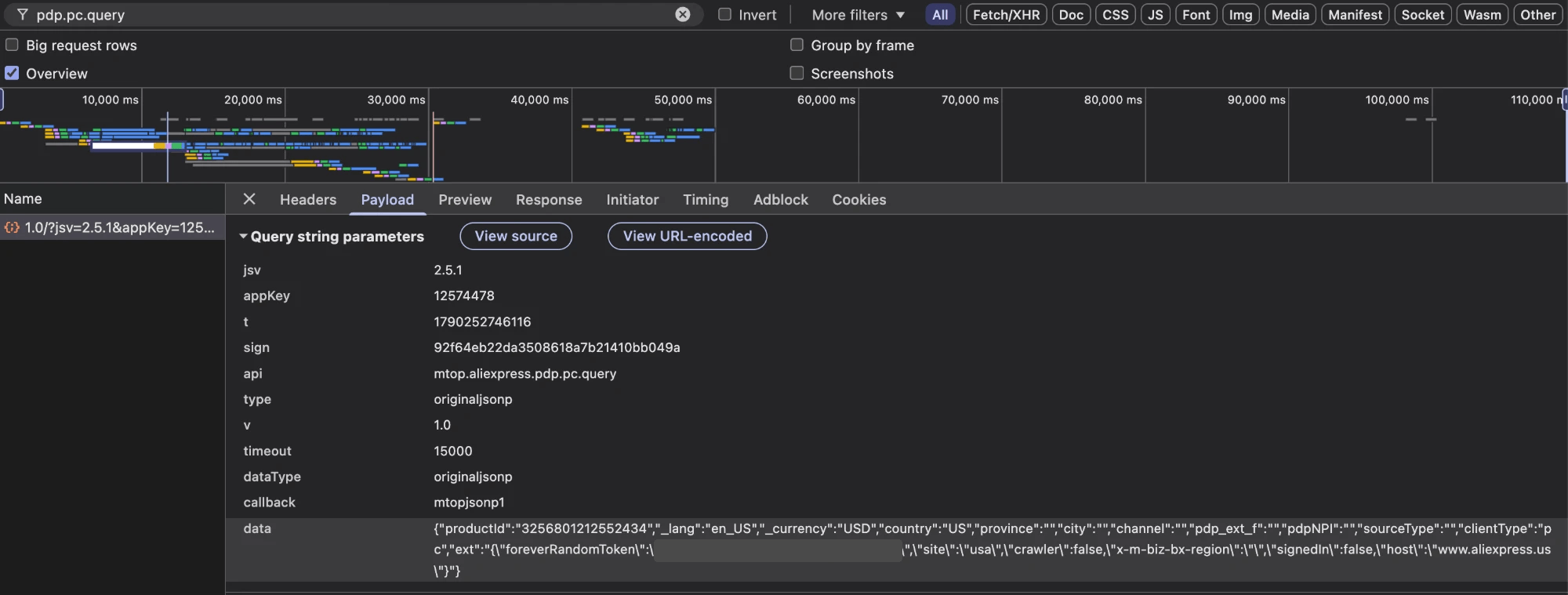Select the All request type filter

(940, 15)
